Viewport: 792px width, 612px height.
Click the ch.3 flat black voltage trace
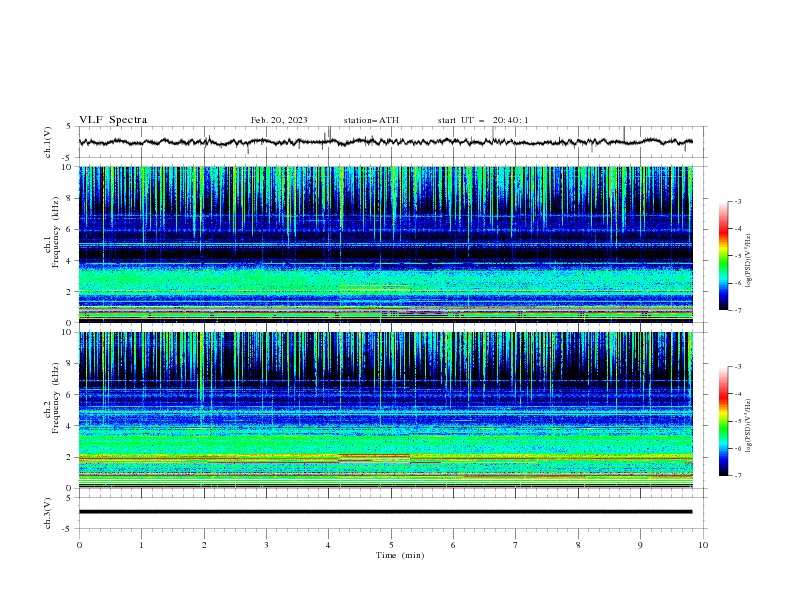coord(385,512)
